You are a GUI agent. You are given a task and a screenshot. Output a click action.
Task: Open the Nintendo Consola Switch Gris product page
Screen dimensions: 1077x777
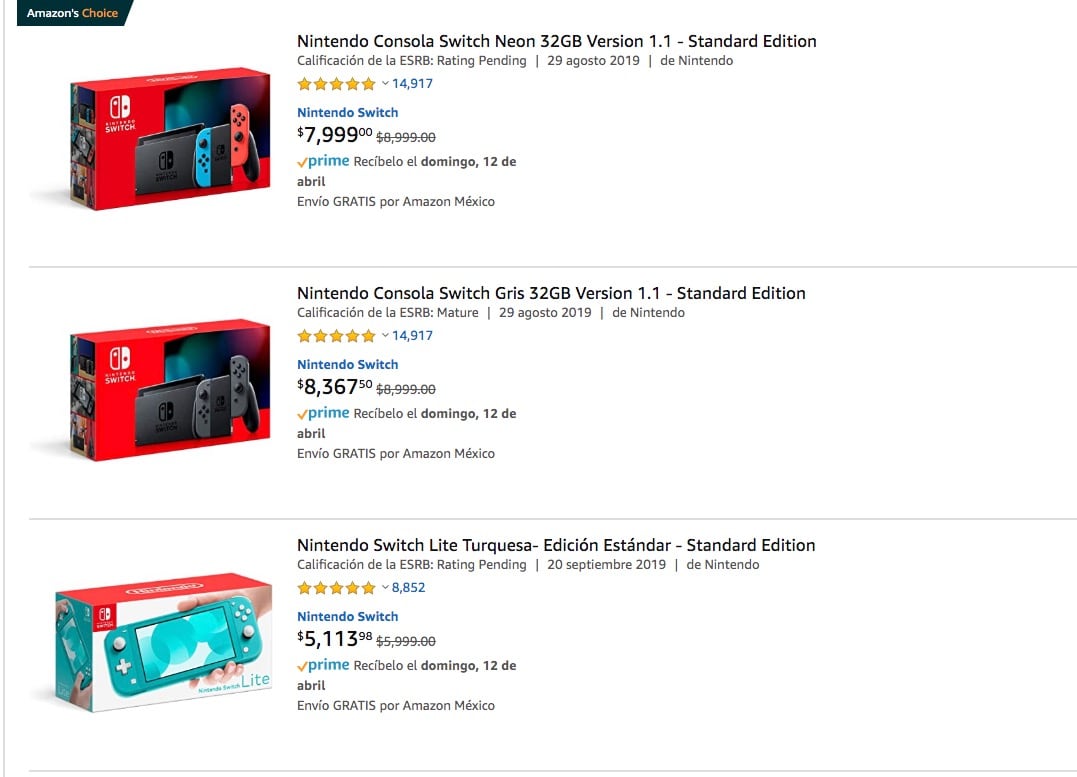(550, 293)
